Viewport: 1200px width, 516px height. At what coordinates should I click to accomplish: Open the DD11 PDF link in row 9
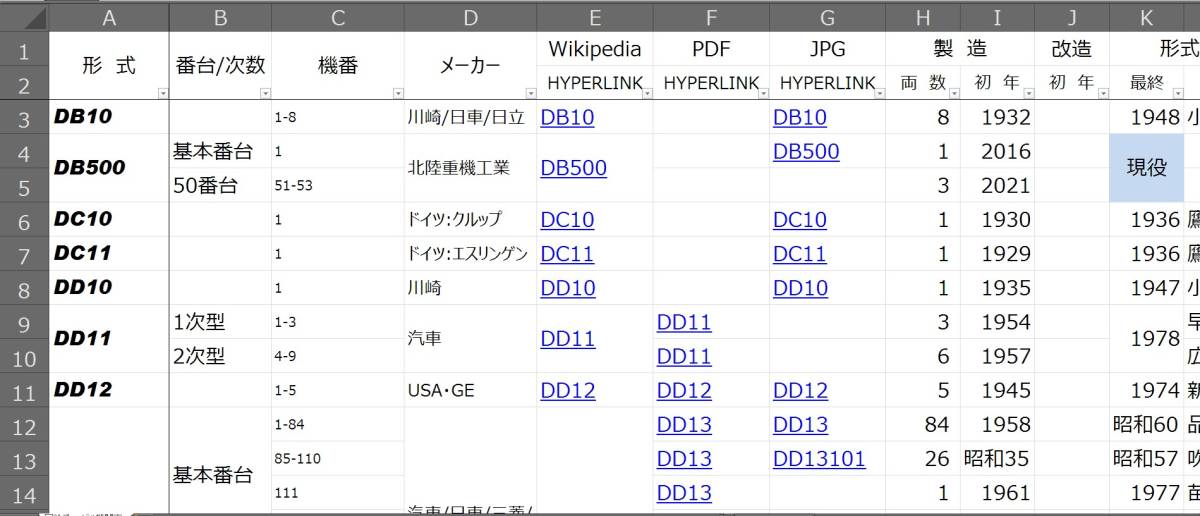[684, 322]
